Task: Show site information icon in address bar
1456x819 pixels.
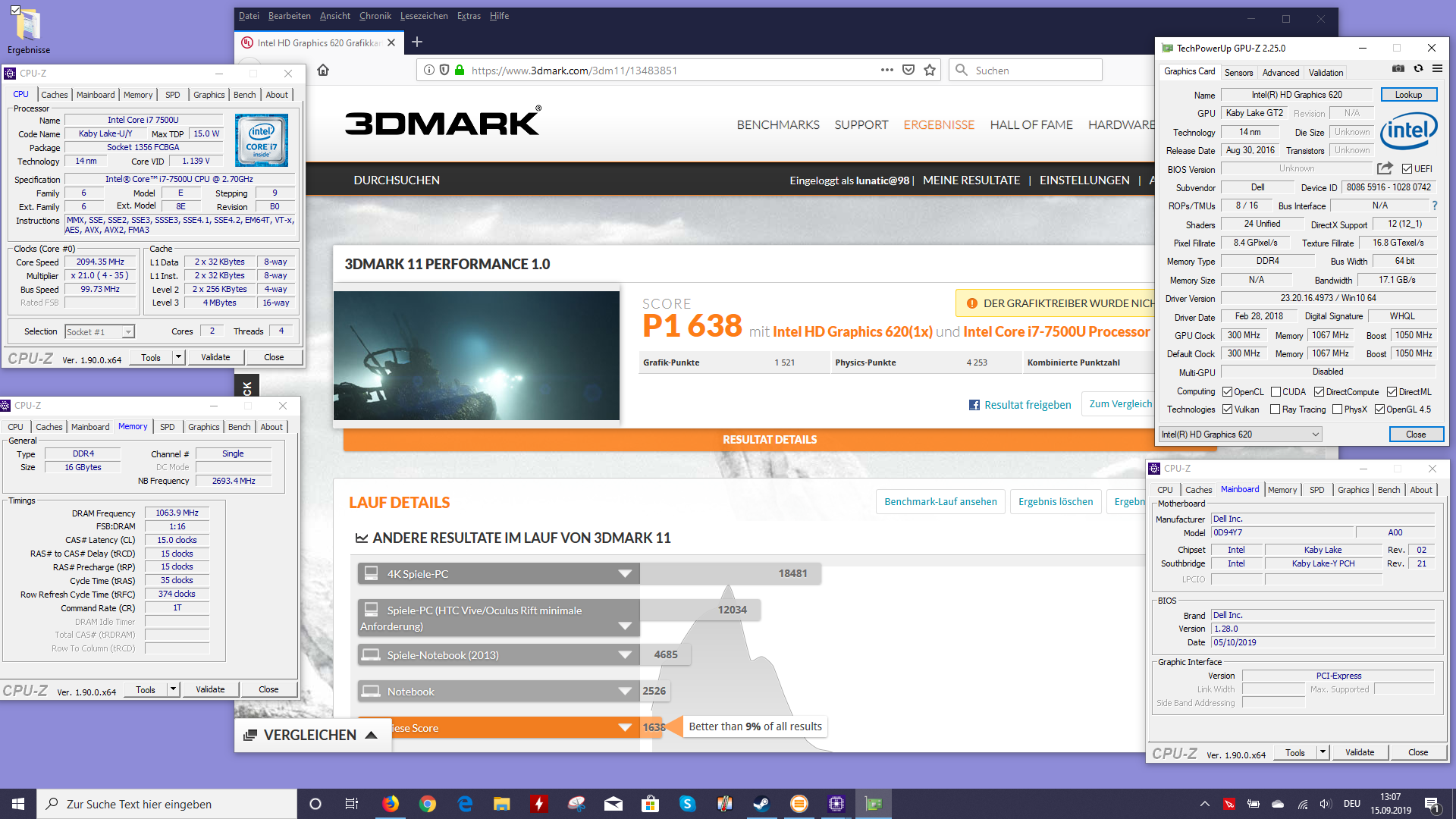Action: pos(429,71)
